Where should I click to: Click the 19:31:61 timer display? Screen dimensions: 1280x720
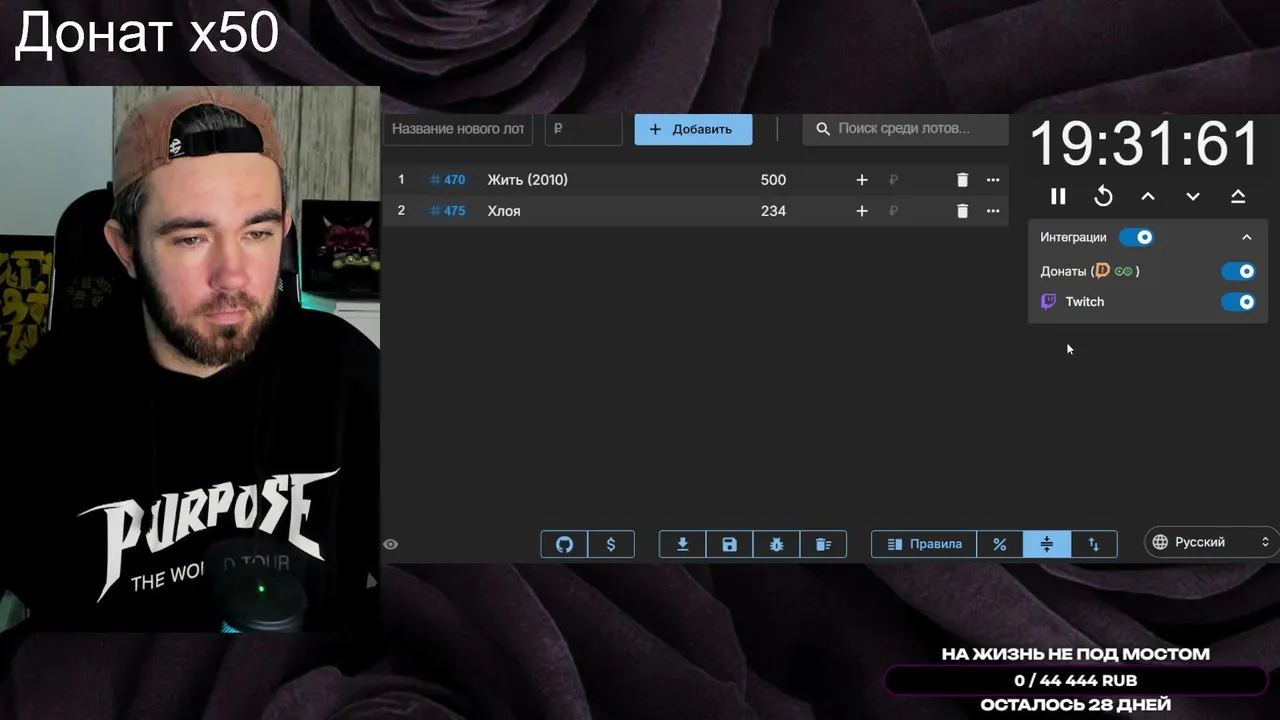pos(1145,144)
